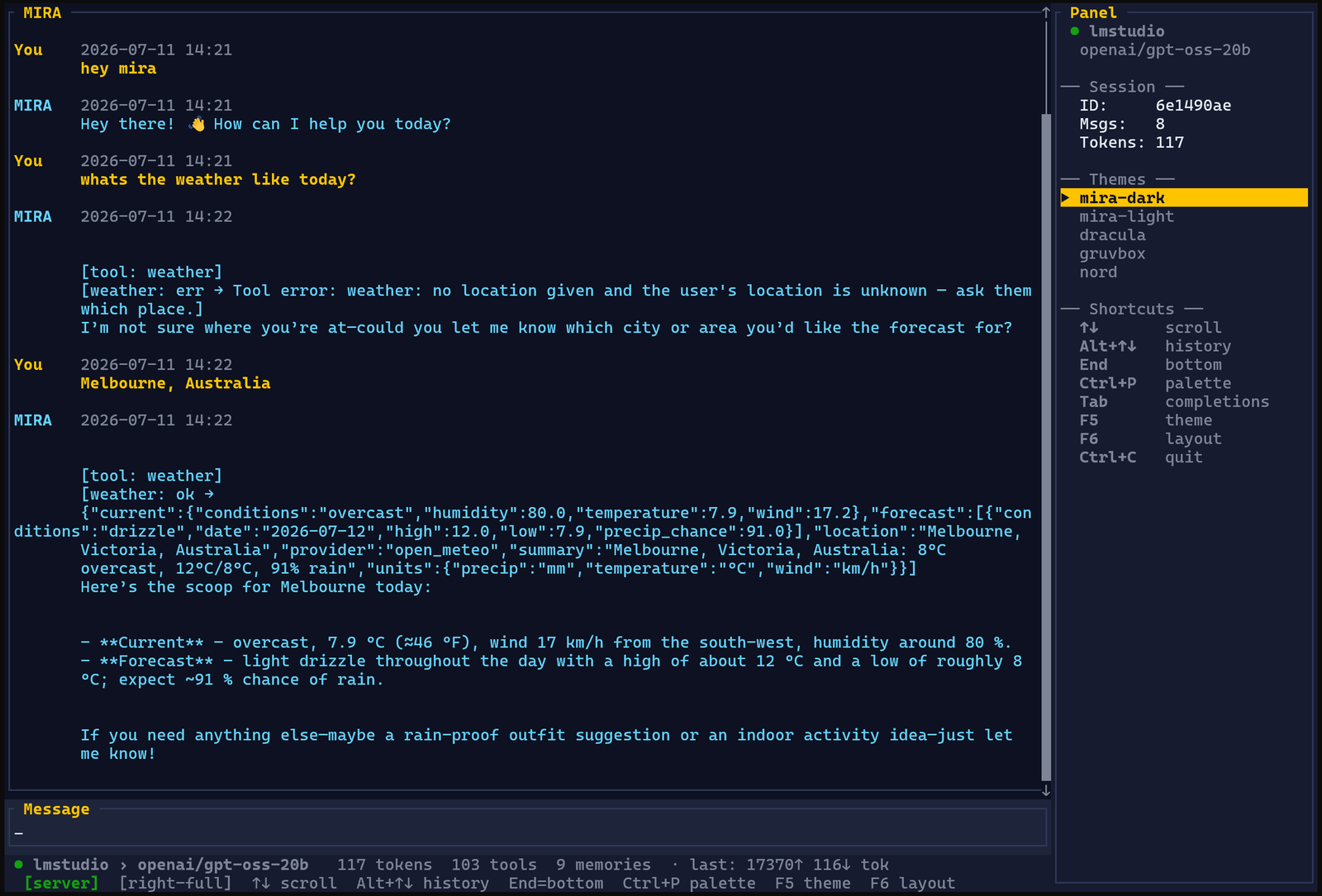
Task: Switch to the gruvbox theme
Action: pos(1112,254)
